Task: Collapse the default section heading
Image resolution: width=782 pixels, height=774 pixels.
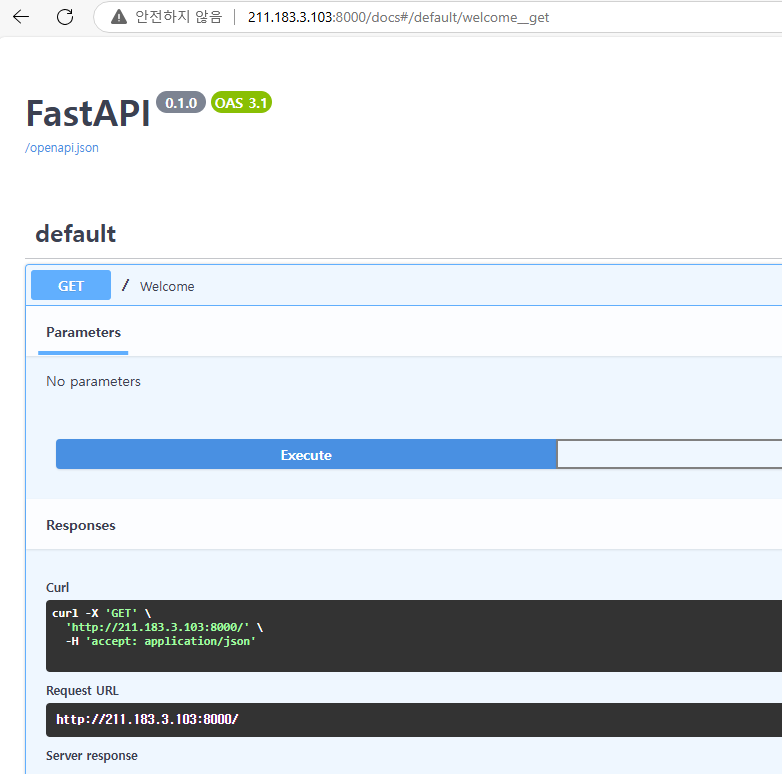Action: tap(76, 233)
